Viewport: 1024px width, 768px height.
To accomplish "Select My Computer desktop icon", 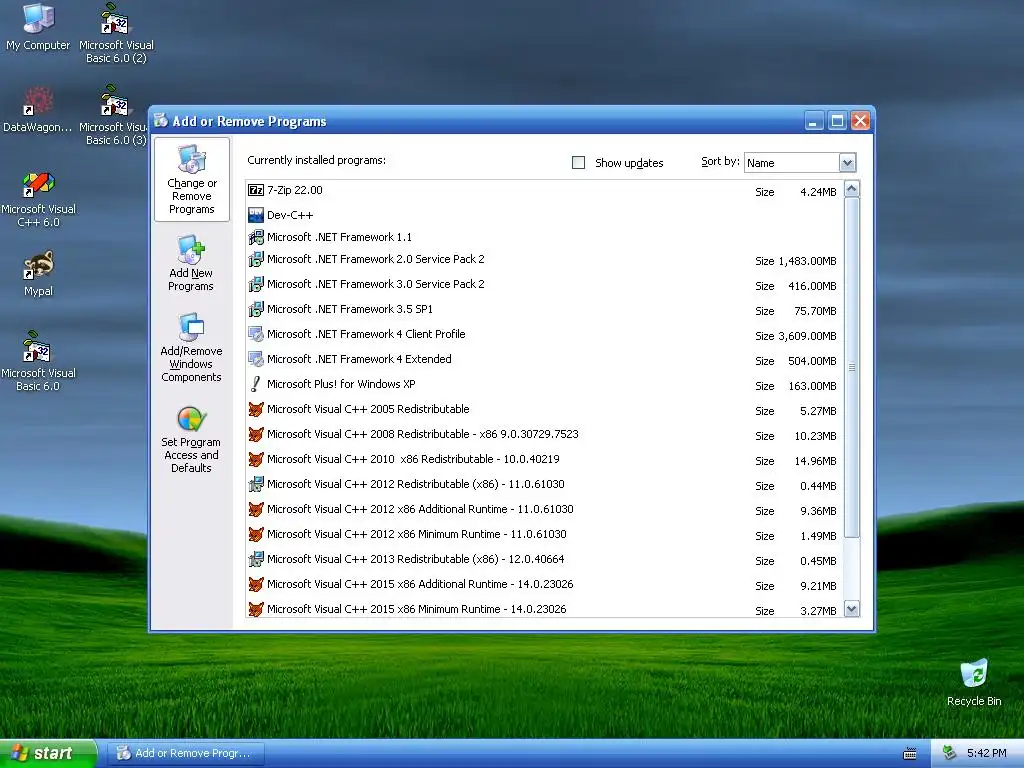I will (x=38, y=26).
